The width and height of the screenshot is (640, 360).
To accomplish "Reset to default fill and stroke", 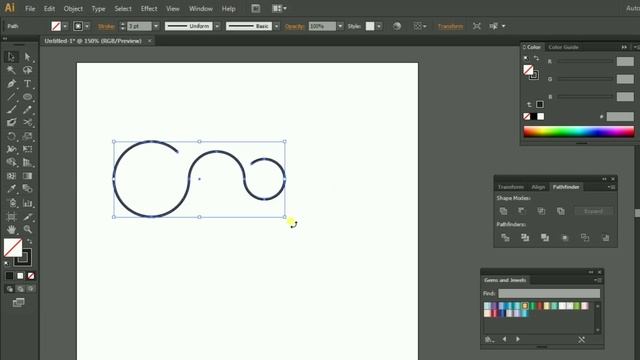I will [x=6, y=263].
